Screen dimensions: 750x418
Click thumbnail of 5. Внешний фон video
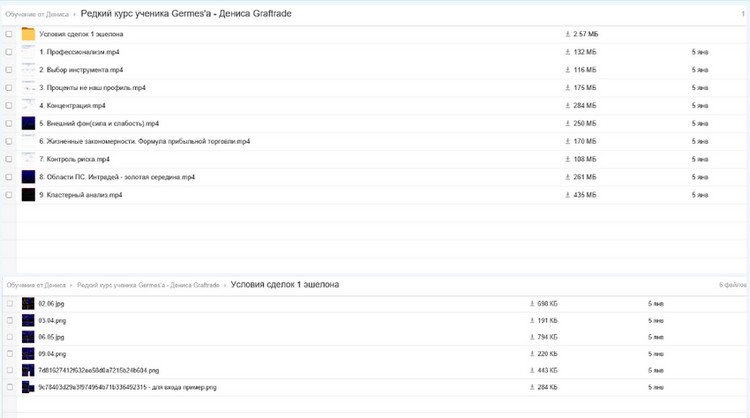click(28, 123)
